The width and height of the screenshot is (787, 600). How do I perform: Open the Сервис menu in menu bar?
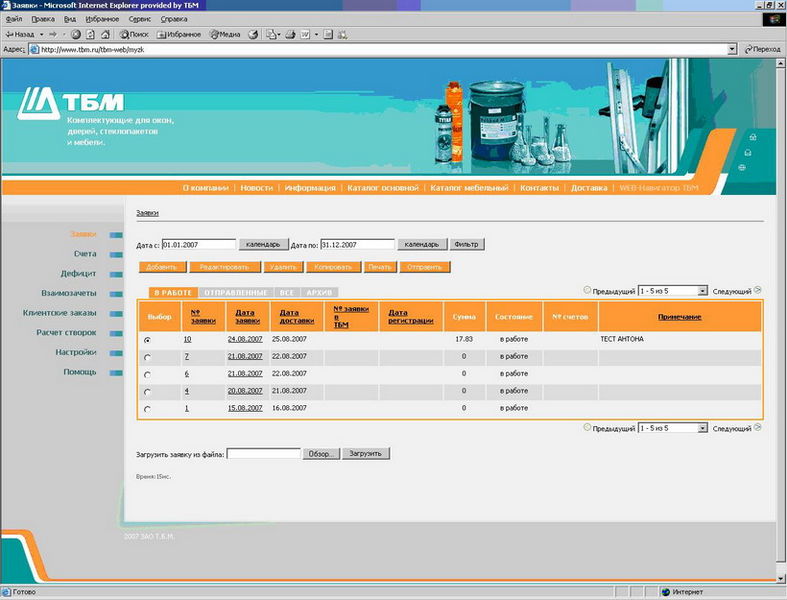pos(141,19)
